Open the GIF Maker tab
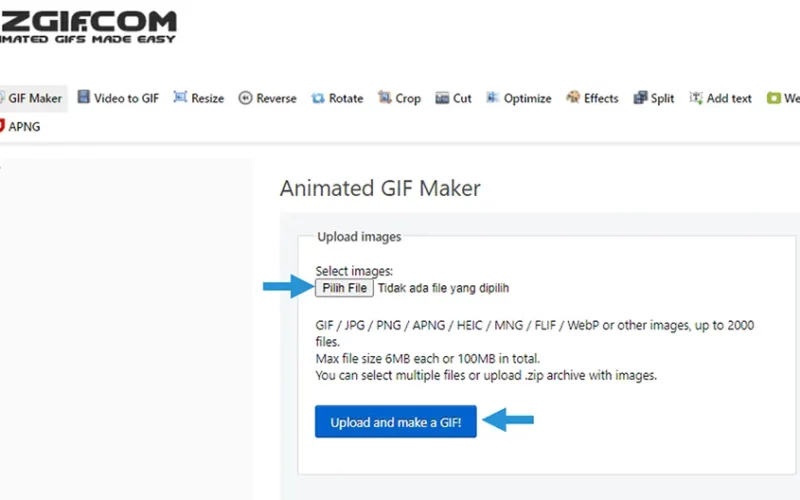Image resolution: width=800 pixels, height=500 pixels. pyautogui.click(x=33, y=98)
